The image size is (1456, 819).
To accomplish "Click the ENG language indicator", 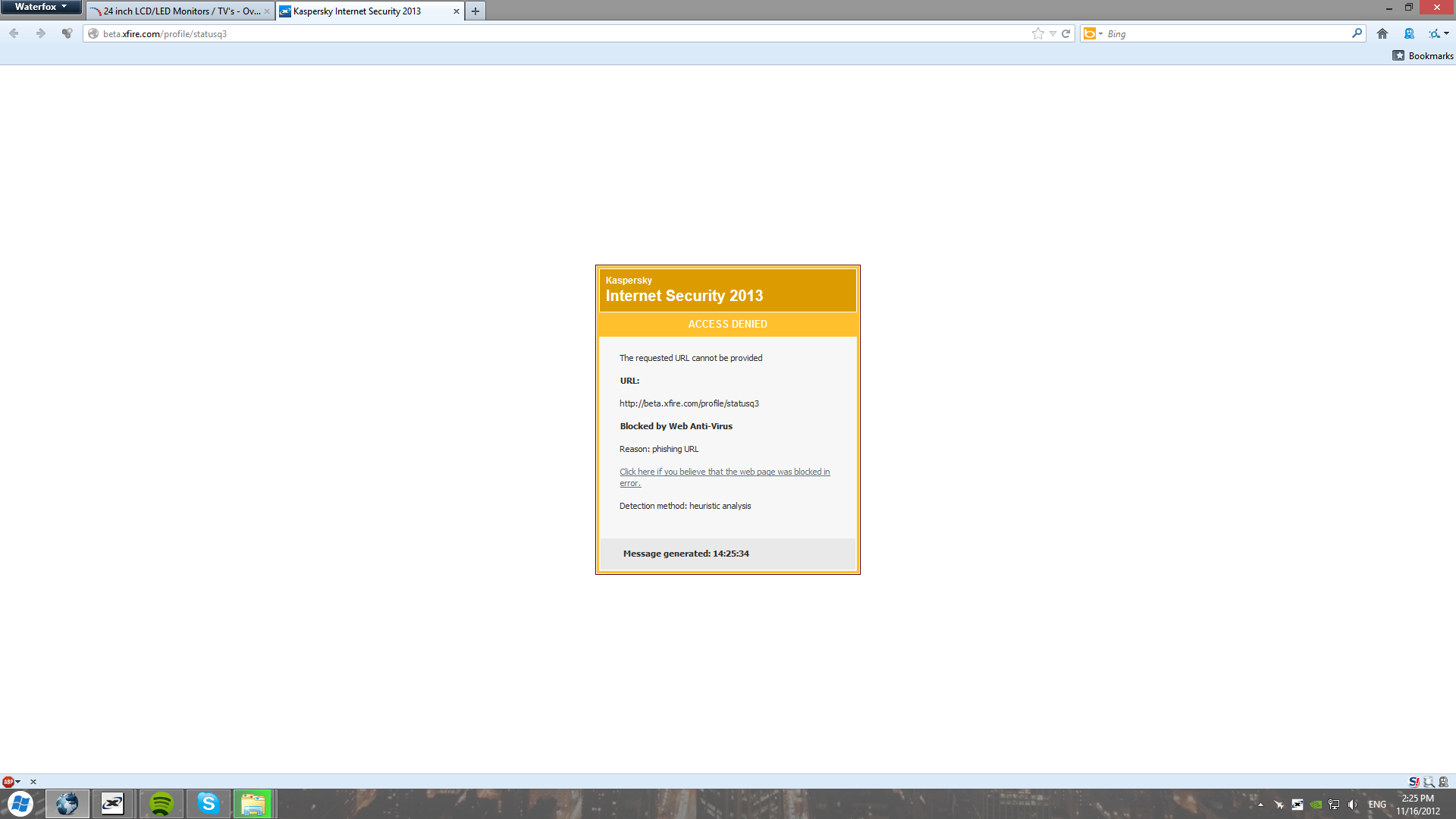I will [1377, 805].
